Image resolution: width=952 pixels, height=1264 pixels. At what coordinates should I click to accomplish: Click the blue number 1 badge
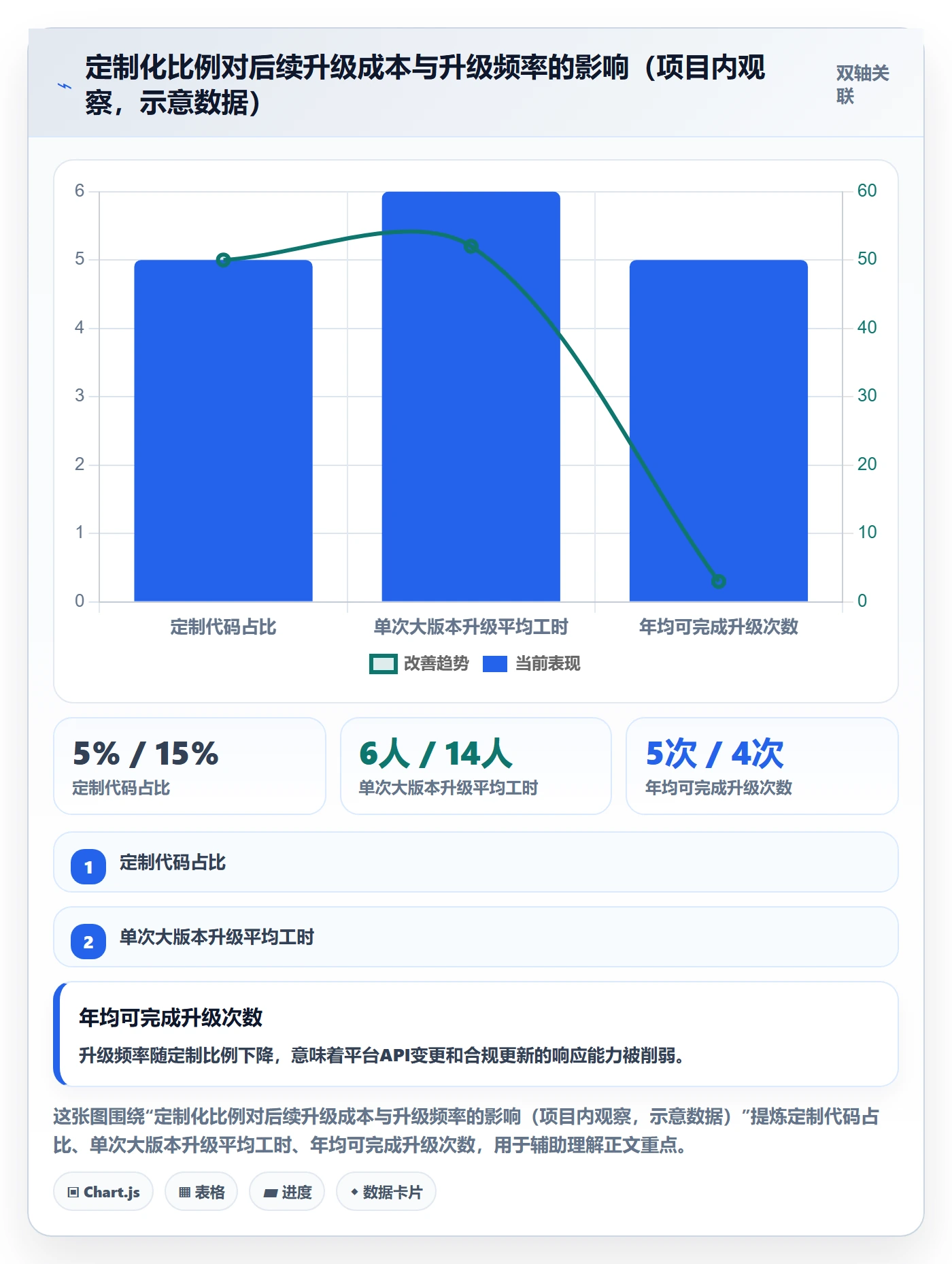[x=88, y=867]
